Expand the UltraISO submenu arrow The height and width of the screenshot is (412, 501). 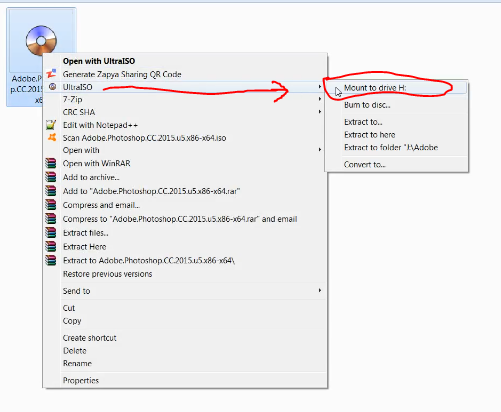point(320,87)
